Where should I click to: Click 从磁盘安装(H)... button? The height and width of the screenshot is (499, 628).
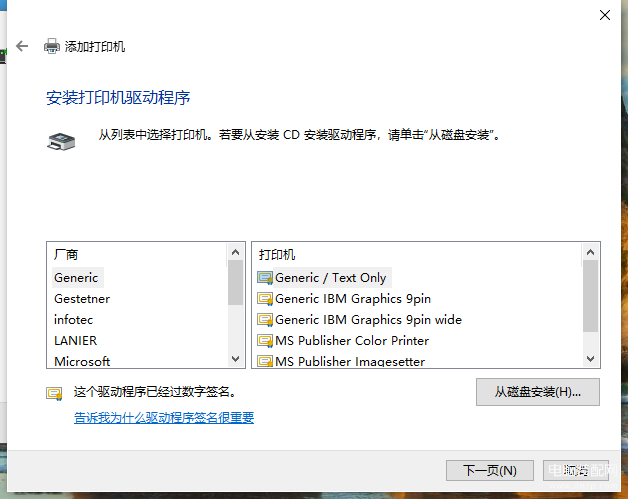537,392
